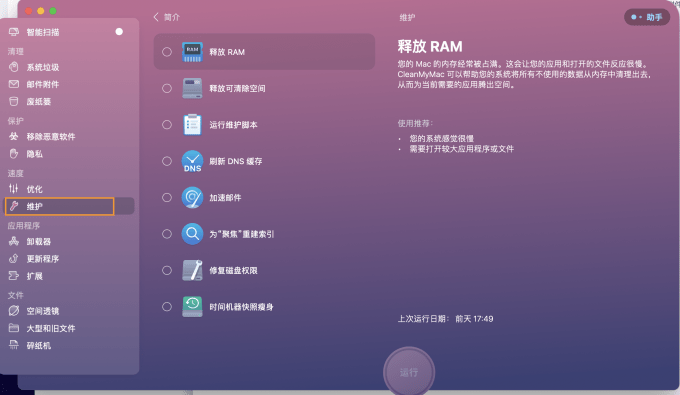680x395 pixels.
Task: Select the 运行维护脚本 radio button
Action: (167, 125)
